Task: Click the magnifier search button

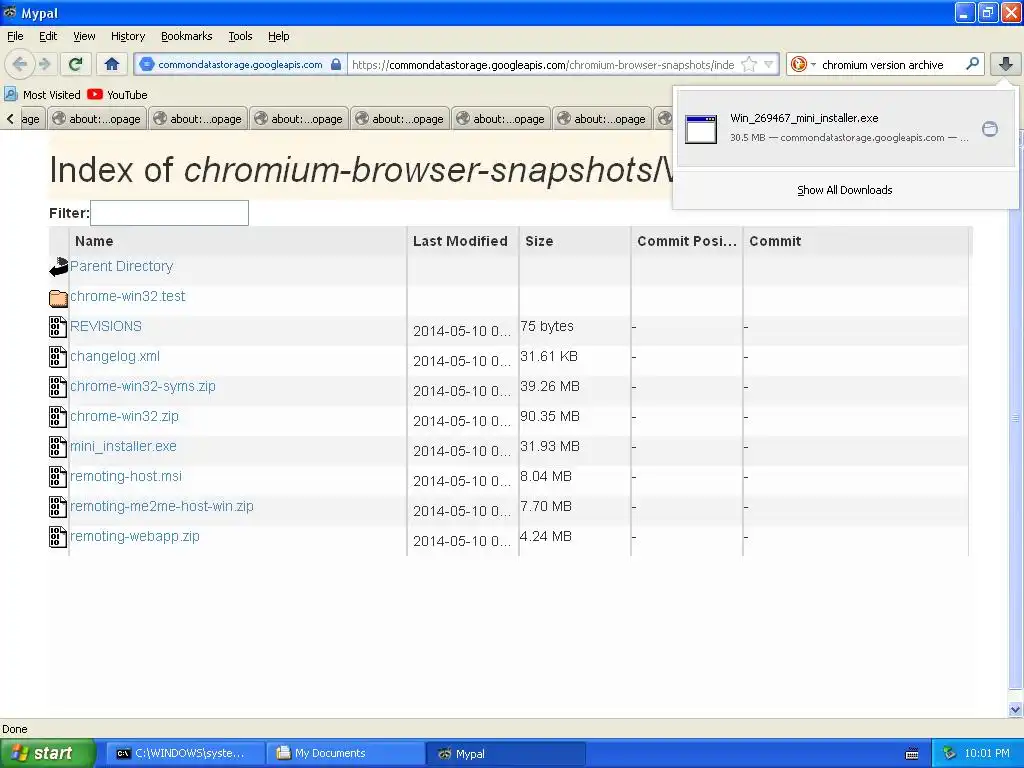Action: (x=972, y=64)
